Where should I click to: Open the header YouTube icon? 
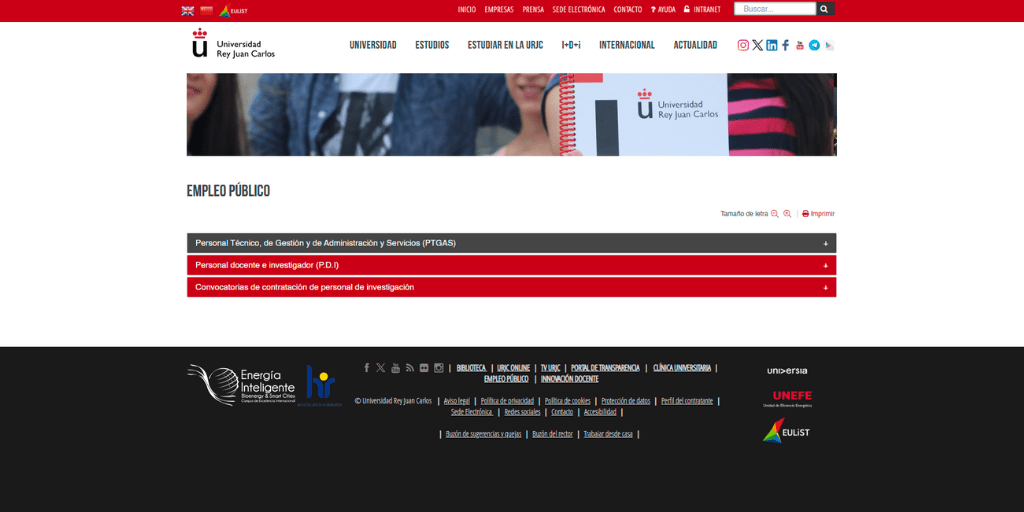tap(800, 45)
